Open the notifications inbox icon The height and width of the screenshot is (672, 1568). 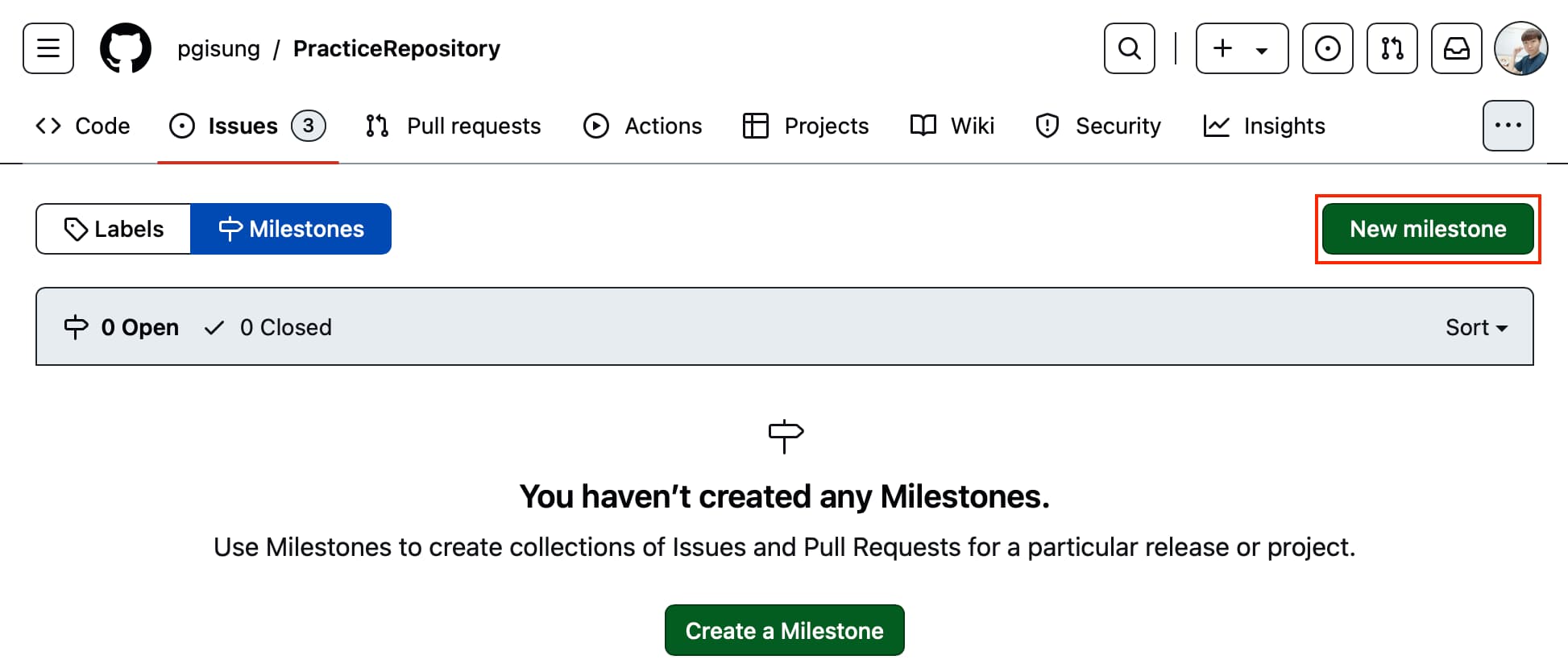[1457, 48]
